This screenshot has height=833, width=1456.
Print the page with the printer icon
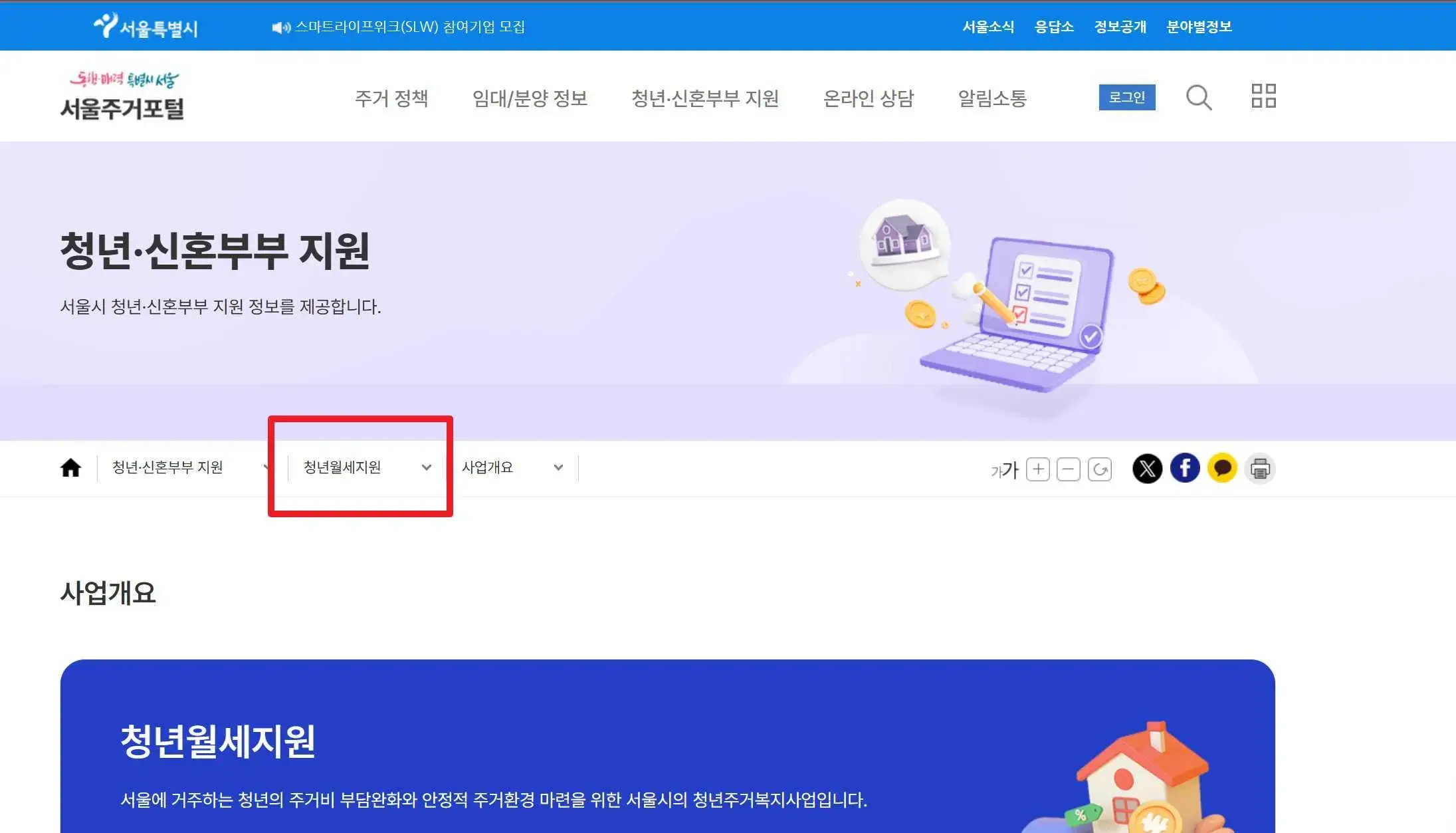coord(1261,468)
